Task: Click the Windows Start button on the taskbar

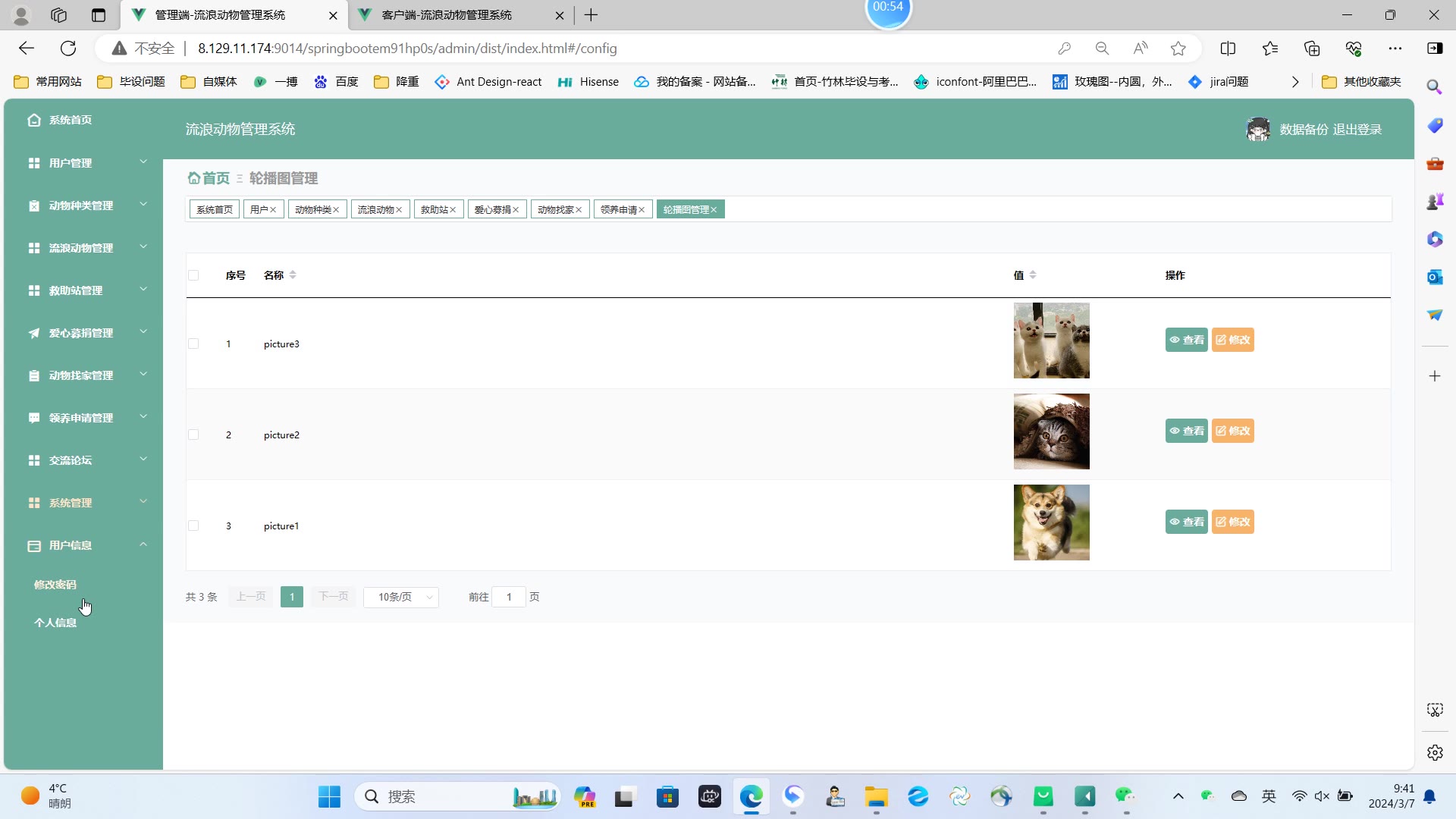Action: (329, 796)
